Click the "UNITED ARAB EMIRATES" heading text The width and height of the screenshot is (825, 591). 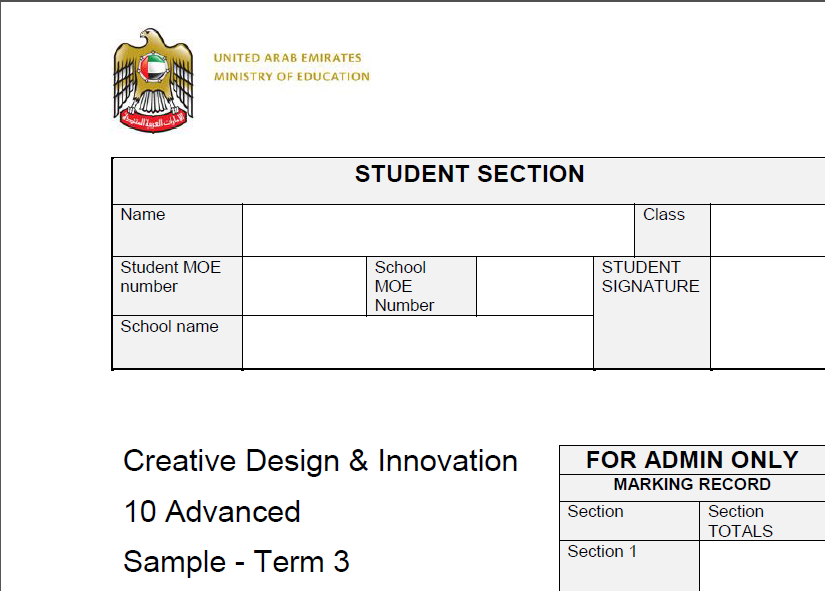tap(287, 58)
